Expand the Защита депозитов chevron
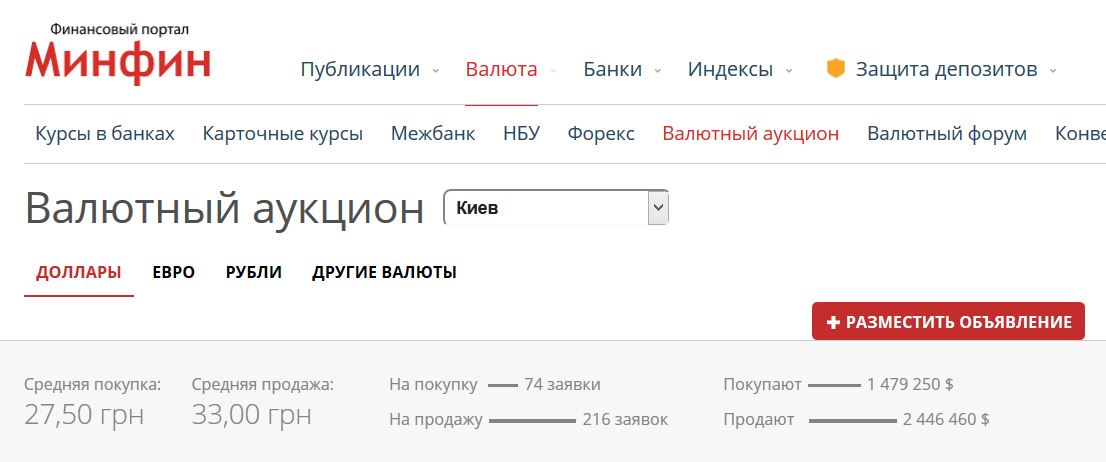 point(1052,70)
